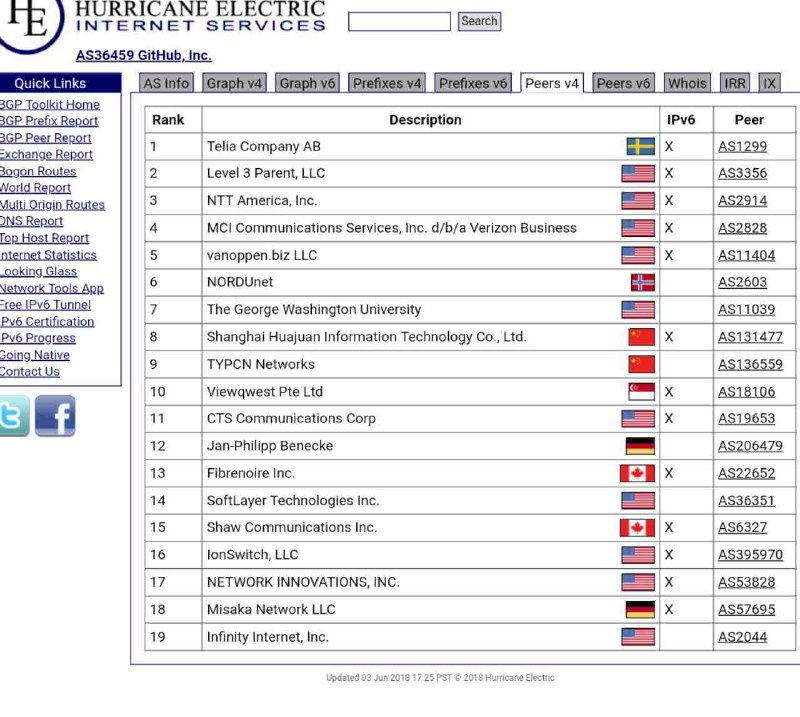The height and width of the screenshot is (717, 800).
Task: Click US flag in IonSwitch row
Action: click(x=638, y=555)
